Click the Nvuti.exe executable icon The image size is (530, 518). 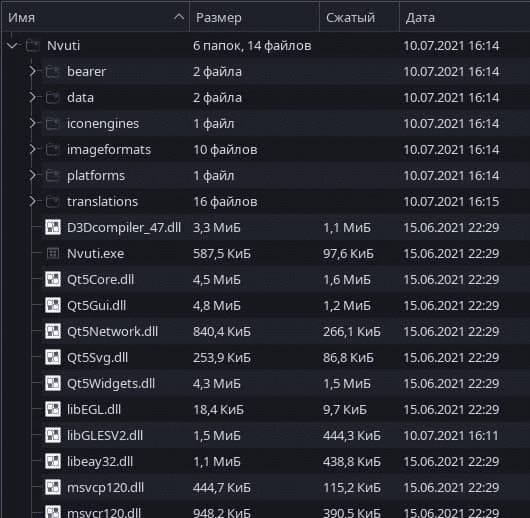[53, 253]
